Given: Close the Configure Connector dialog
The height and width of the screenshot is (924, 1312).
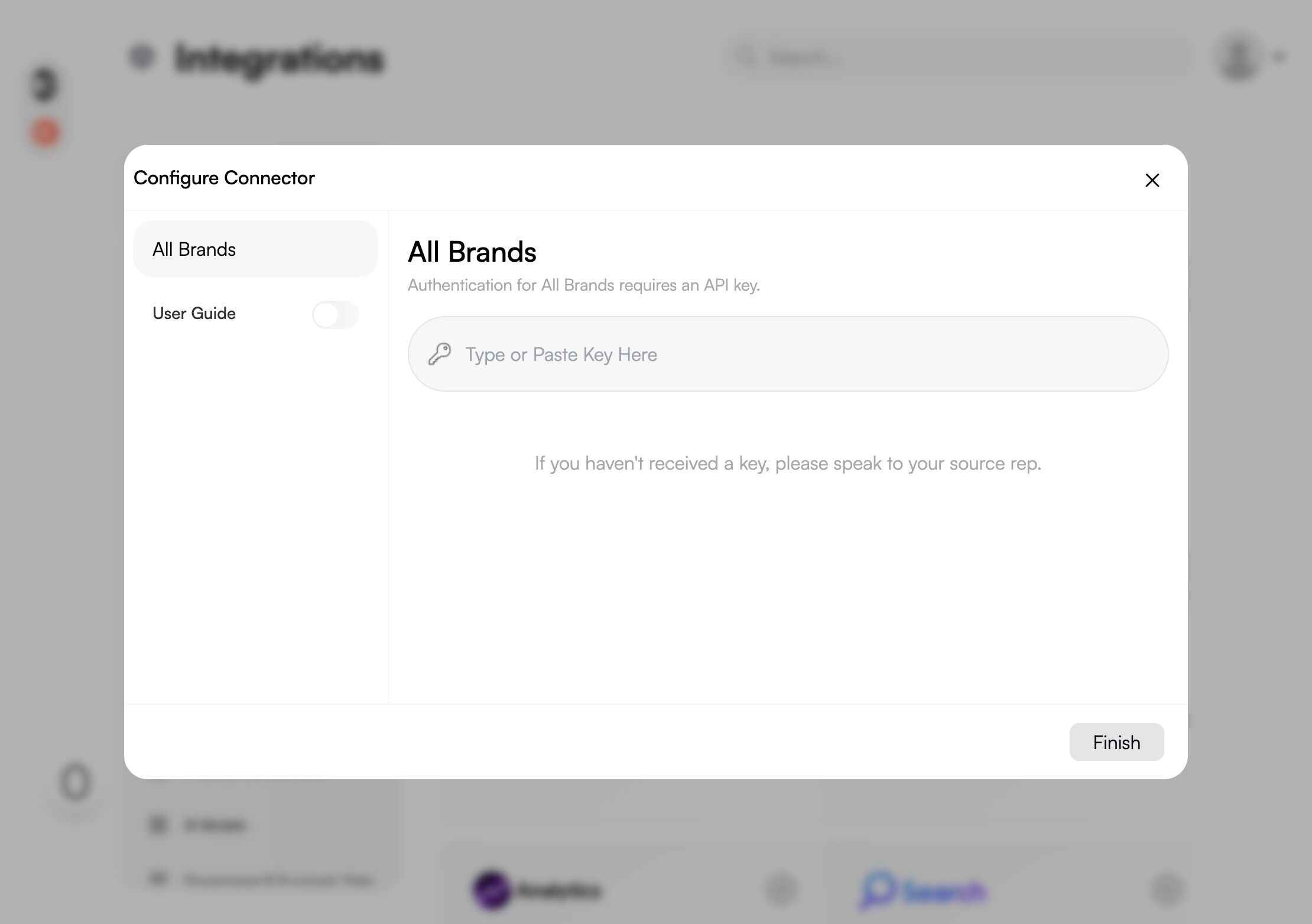Looking at the screenshot, I should coord(1152,180).
